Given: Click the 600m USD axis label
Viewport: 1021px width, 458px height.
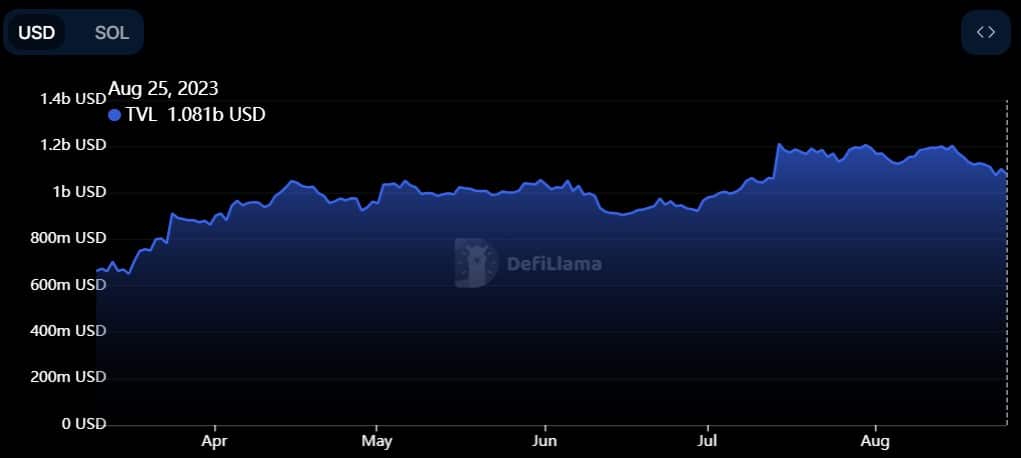Looking at the screenshot, I should (x=69, y=285).
